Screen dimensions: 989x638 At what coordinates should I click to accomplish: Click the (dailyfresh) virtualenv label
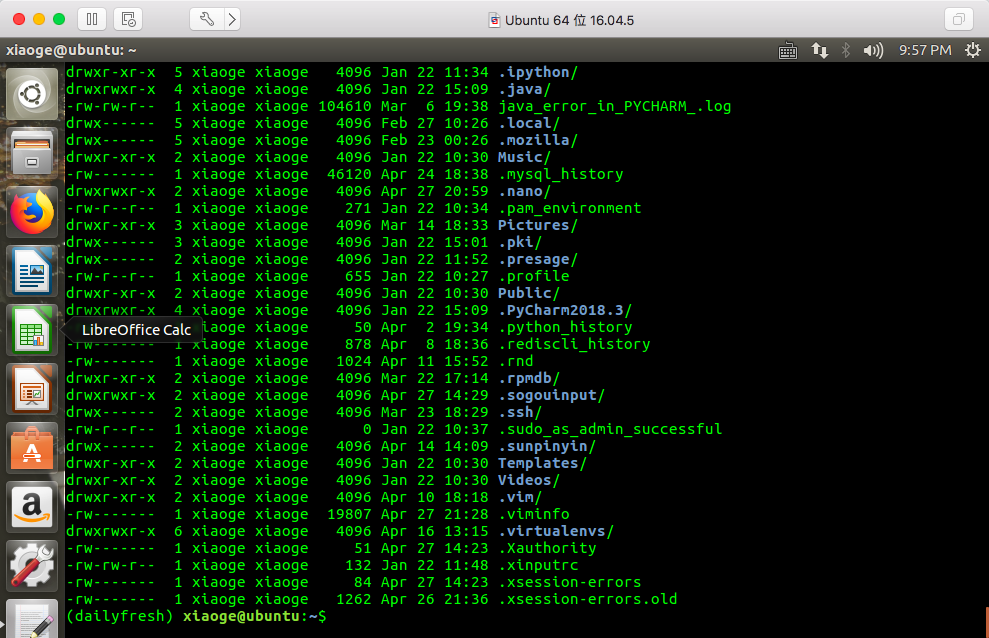[120, 617]
